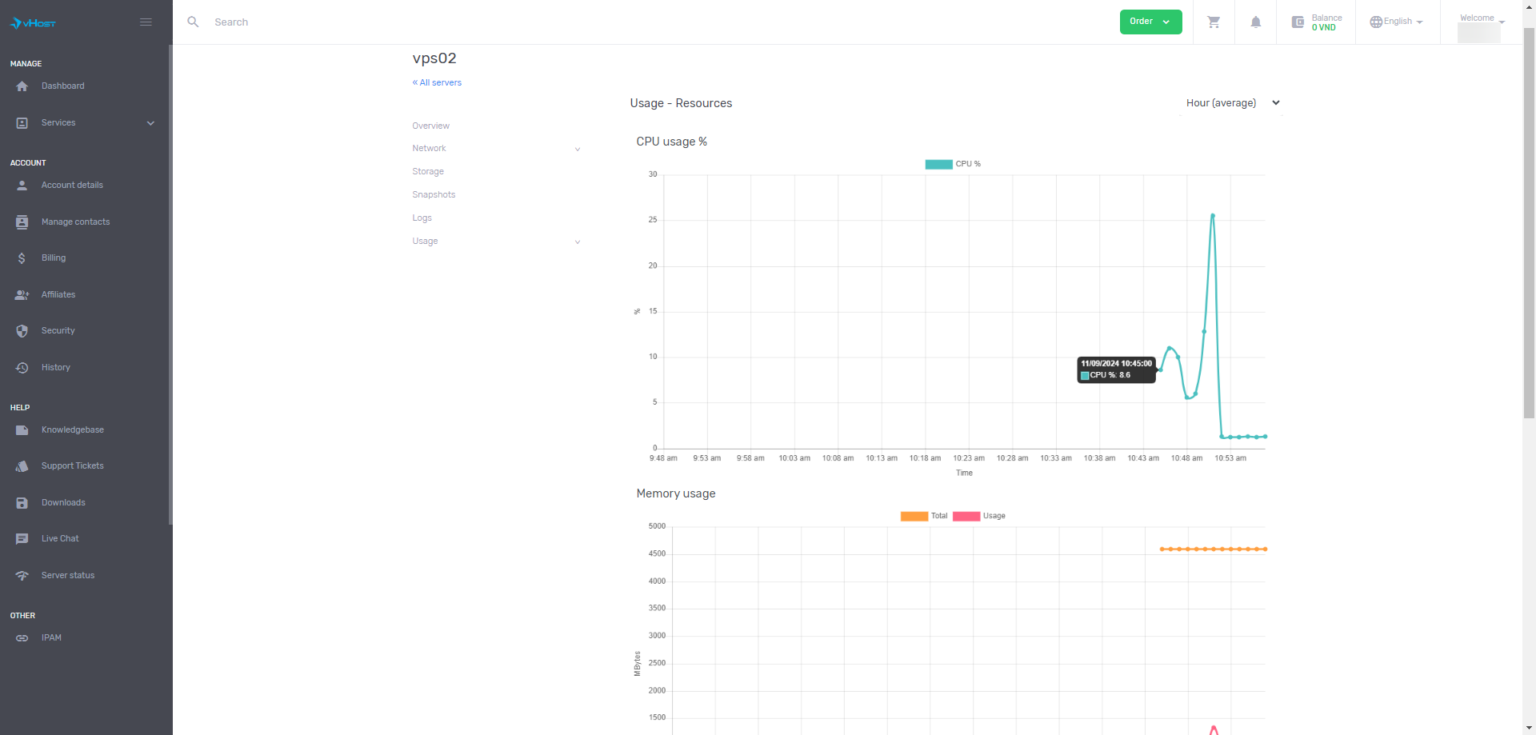Image resolution: width=1536 pixels, height=735 pixels.
Task: Open the Storage section
Action: [x=428, y=172]
